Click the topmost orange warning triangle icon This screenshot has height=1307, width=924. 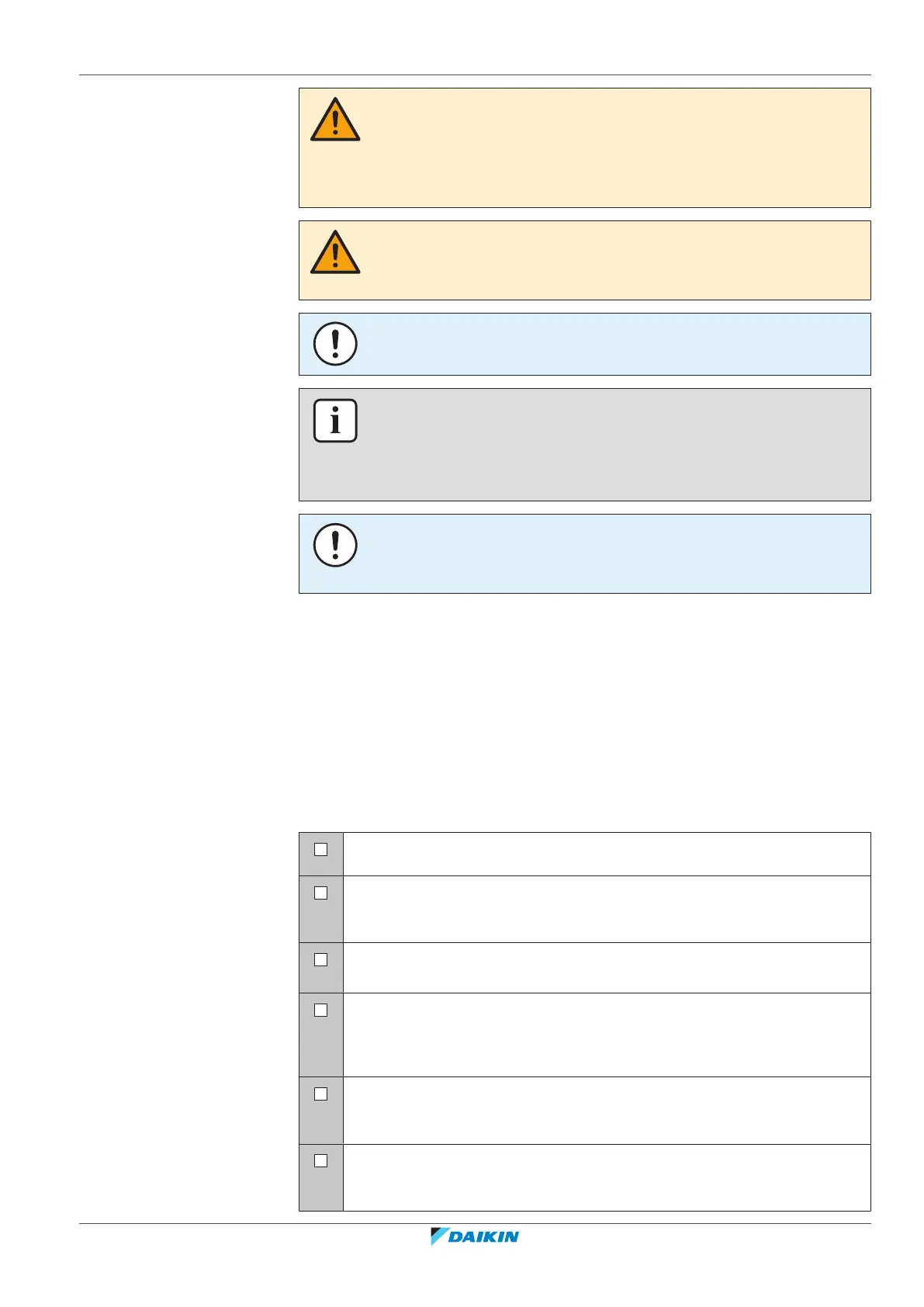[335, 121]
